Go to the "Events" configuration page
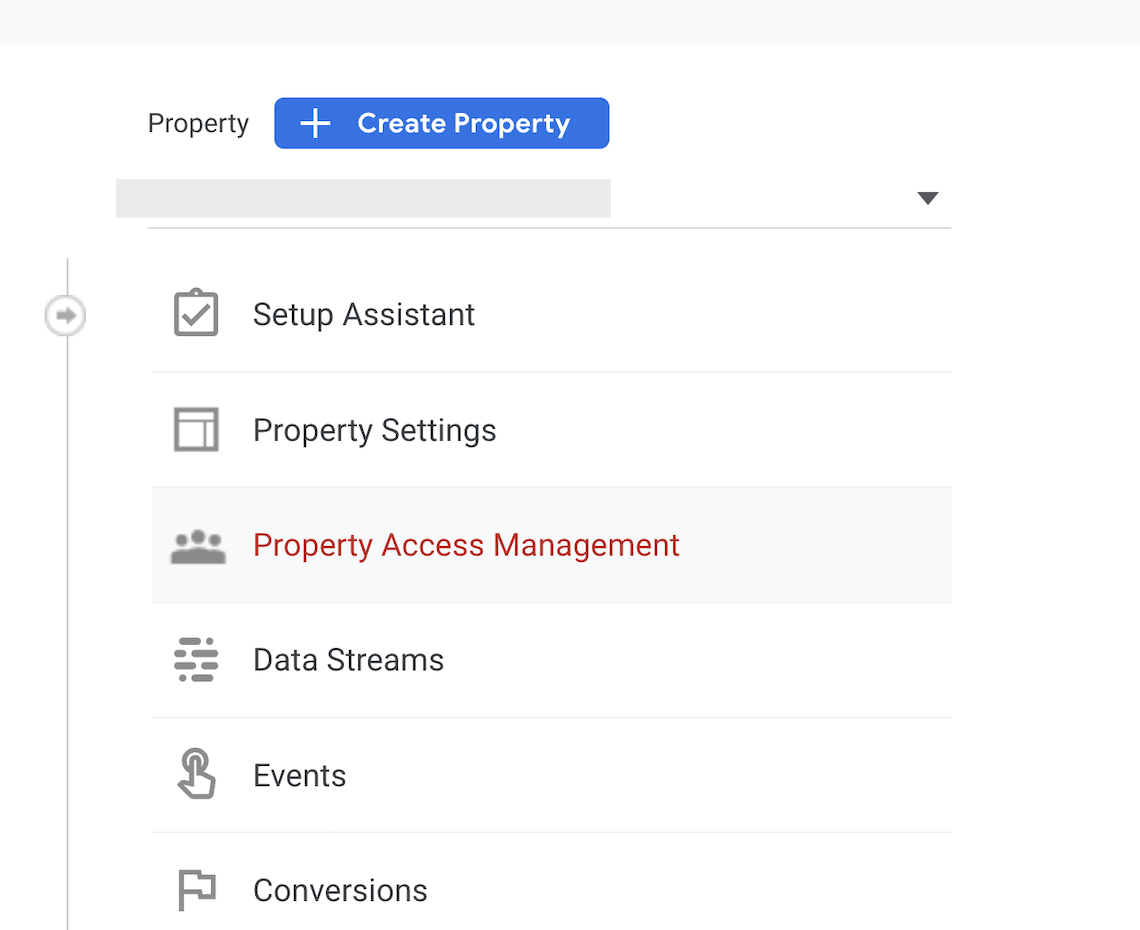Viewport: 1140px width, 930px height. coord(299,774)
